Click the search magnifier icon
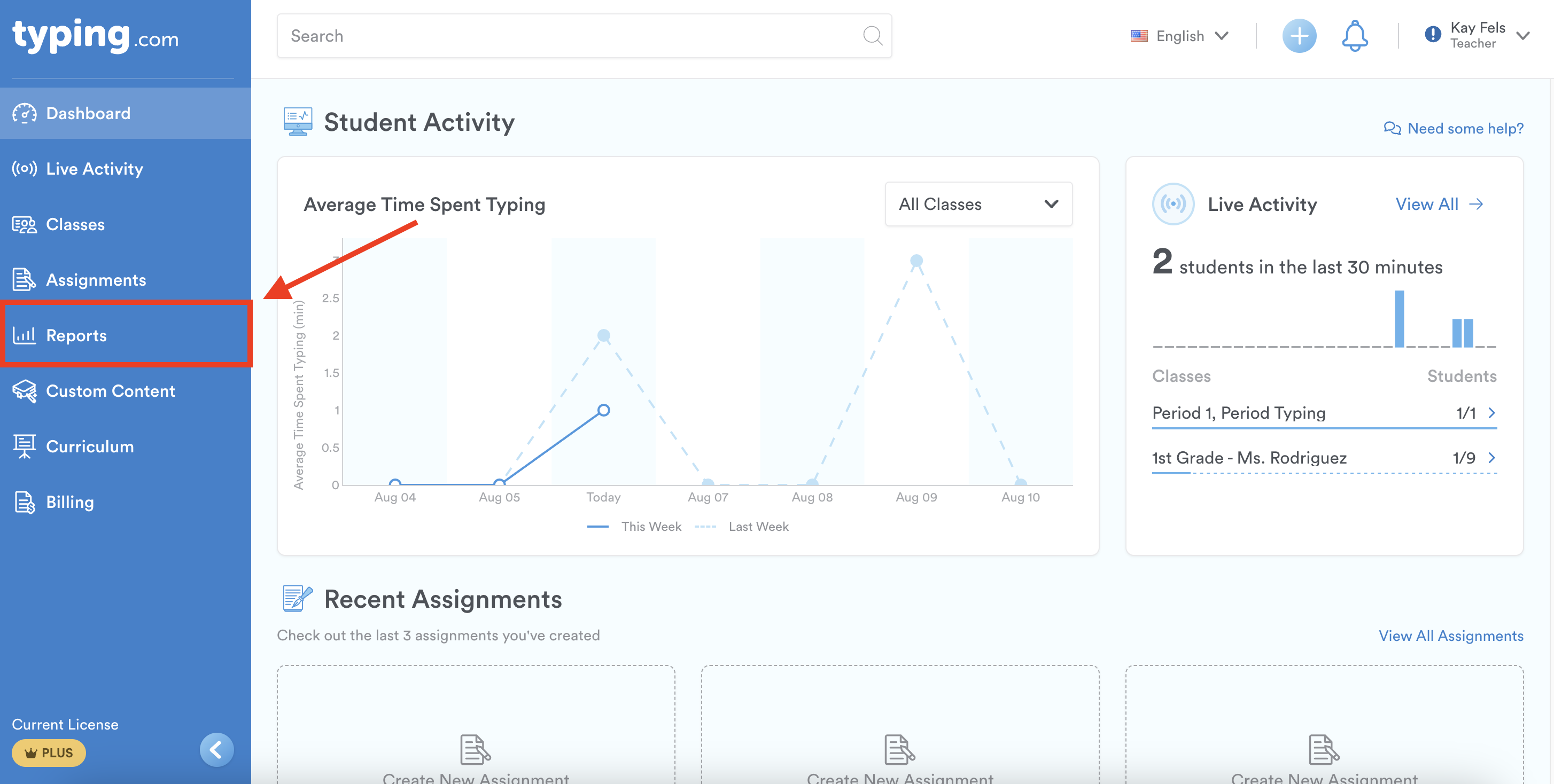This screenshot has height=784, width=1554. point(872,36)
